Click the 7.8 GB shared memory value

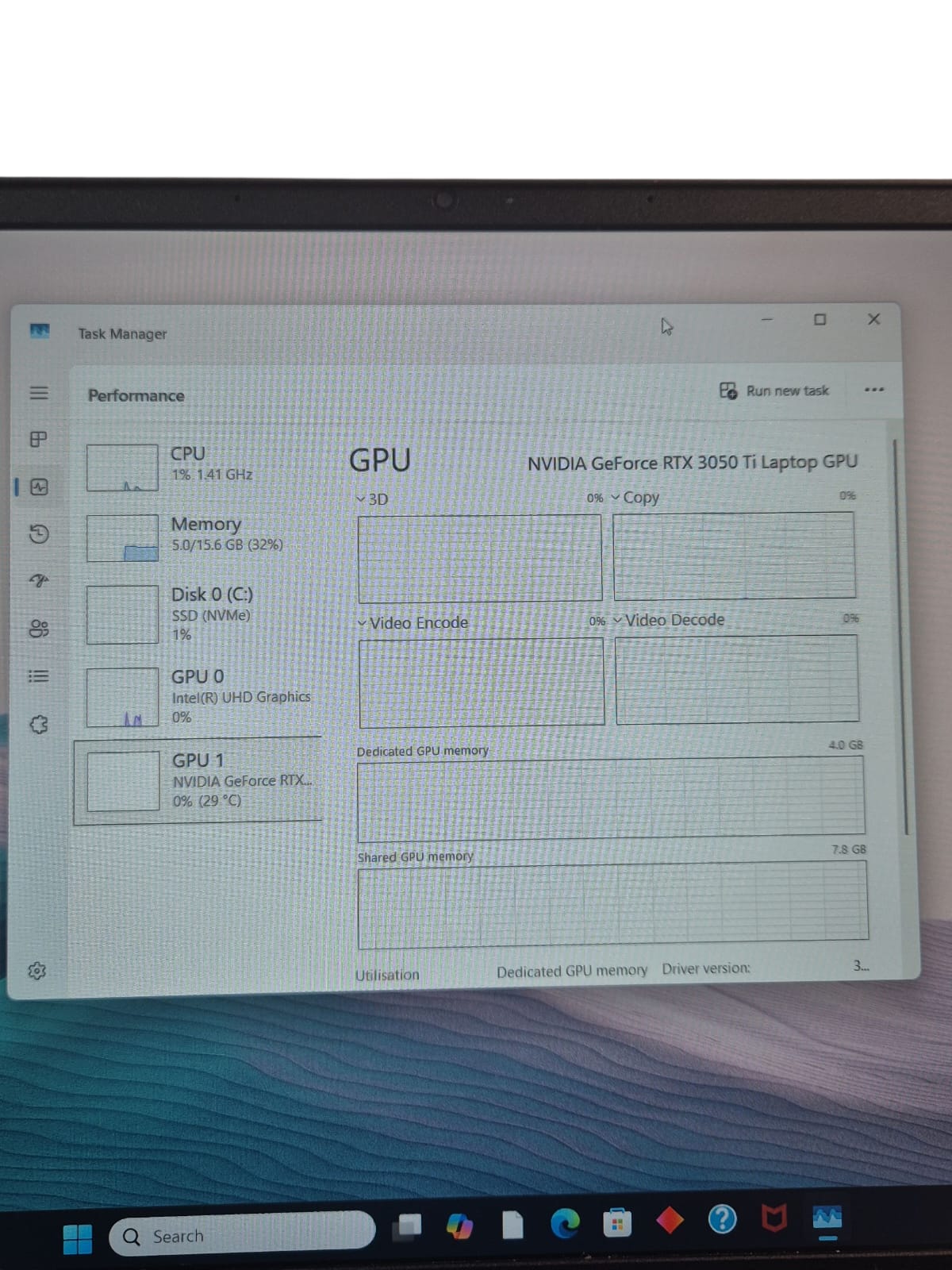[849, 849]
